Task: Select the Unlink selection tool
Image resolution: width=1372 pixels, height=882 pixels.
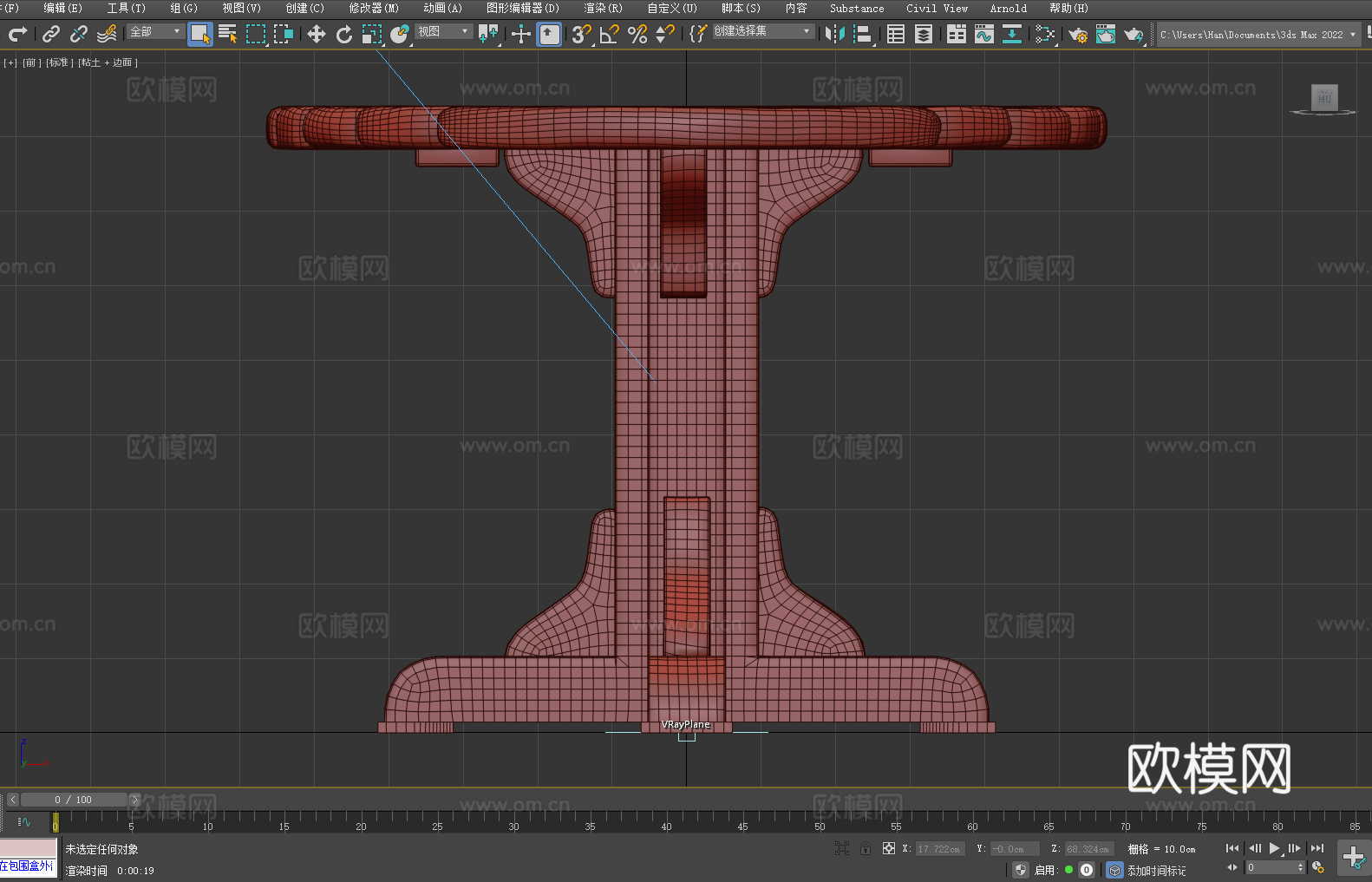Action: point(79,34)
